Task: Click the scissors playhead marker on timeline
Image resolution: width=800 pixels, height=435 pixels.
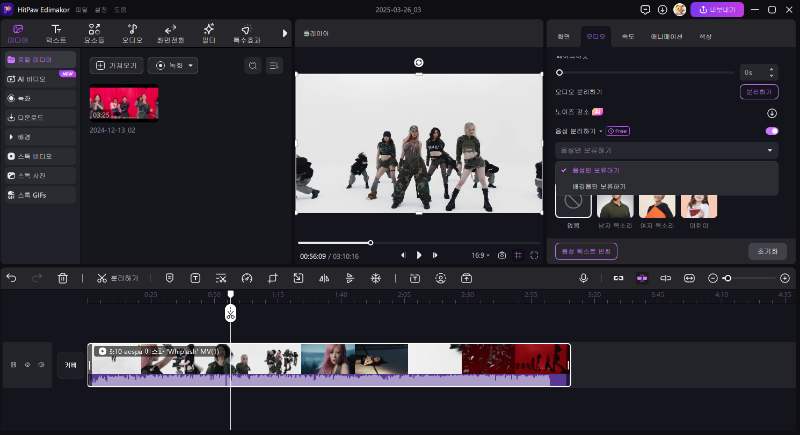Action: (231, 313)
